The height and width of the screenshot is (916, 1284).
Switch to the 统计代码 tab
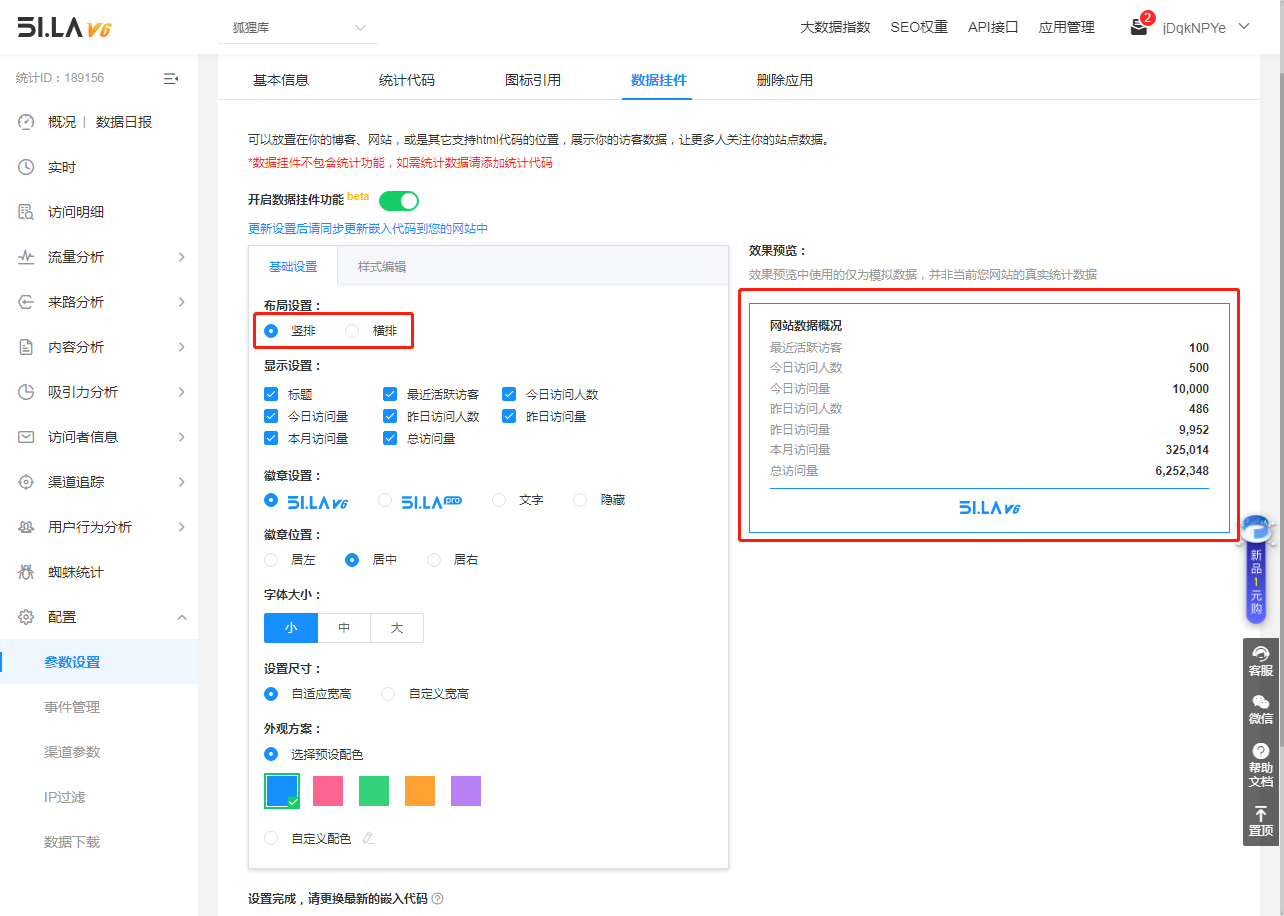pyautogui.click(x=406, y=80)
